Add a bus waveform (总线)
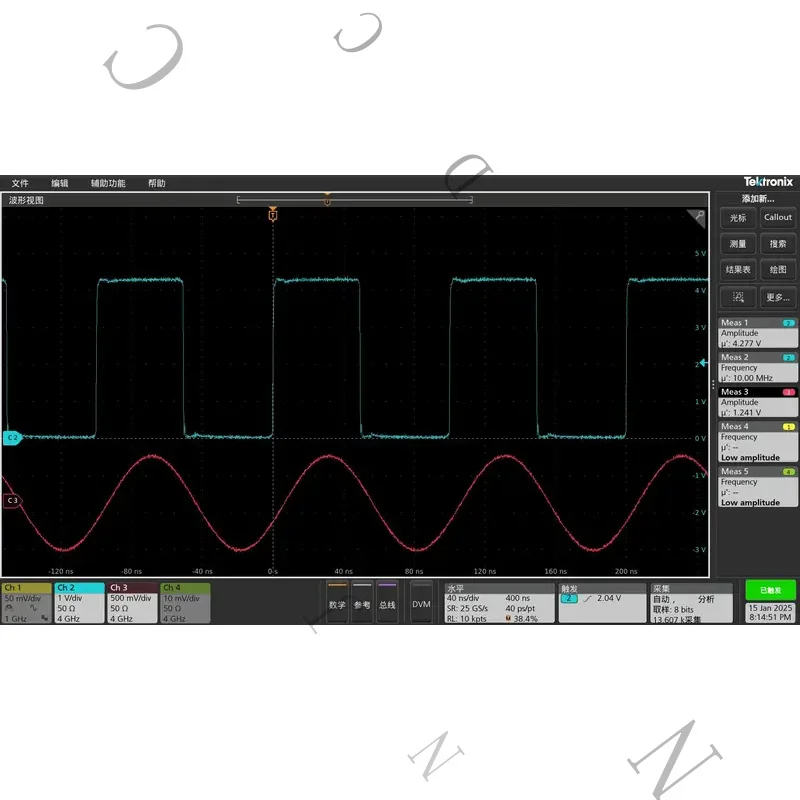Image resolution: width=800 pixels, height=800 pixels. coord(387,602)
